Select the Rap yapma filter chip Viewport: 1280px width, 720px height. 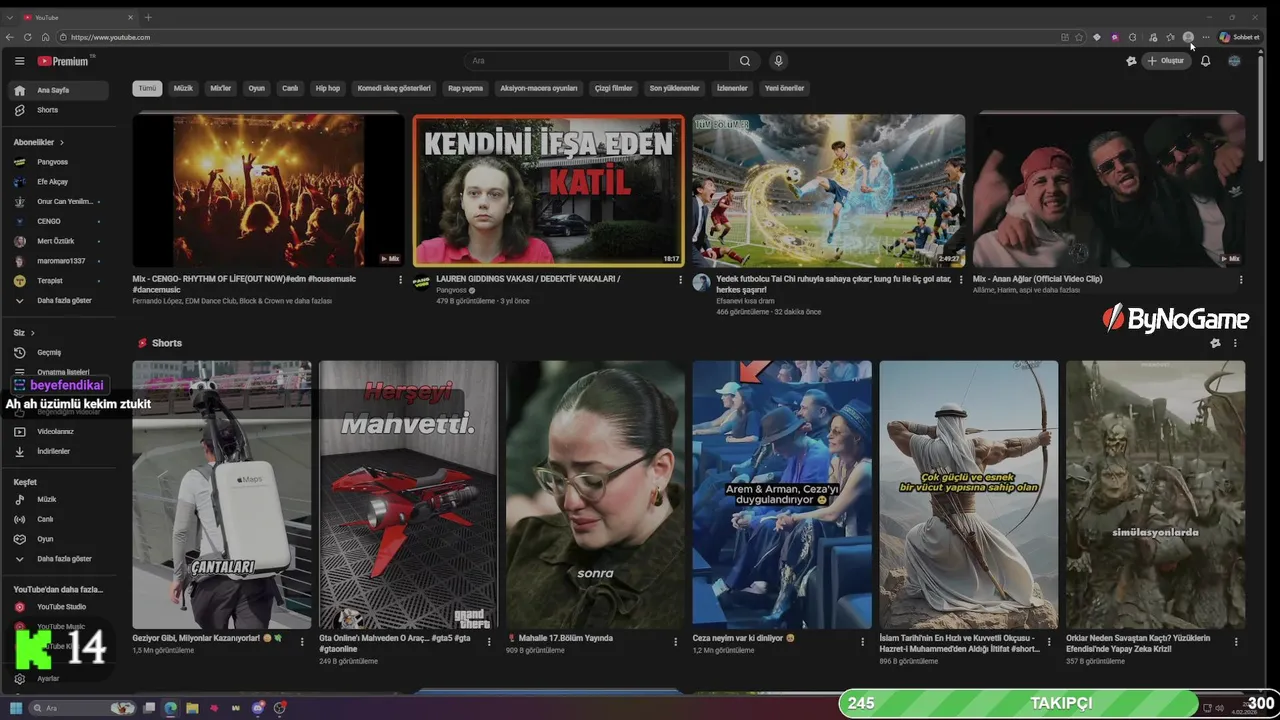466,88
